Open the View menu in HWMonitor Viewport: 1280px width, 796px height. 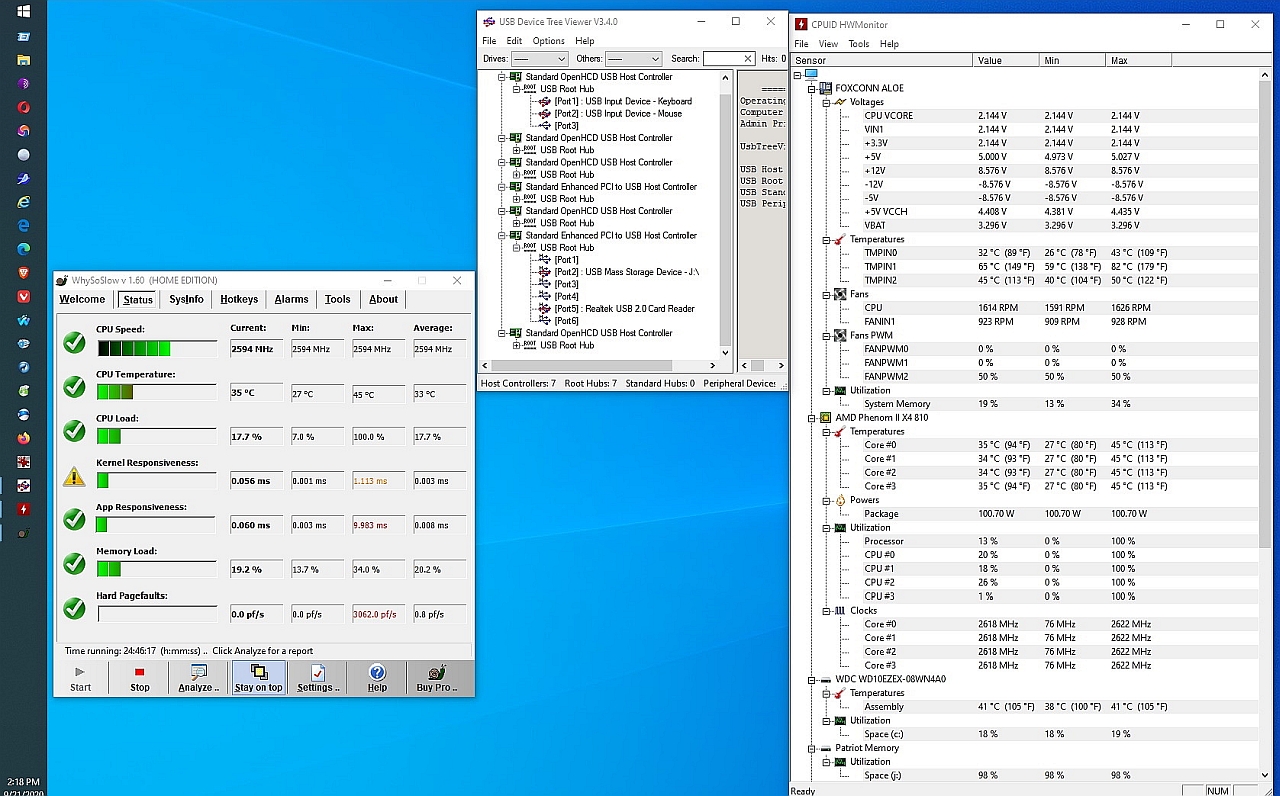click(828, 44)
